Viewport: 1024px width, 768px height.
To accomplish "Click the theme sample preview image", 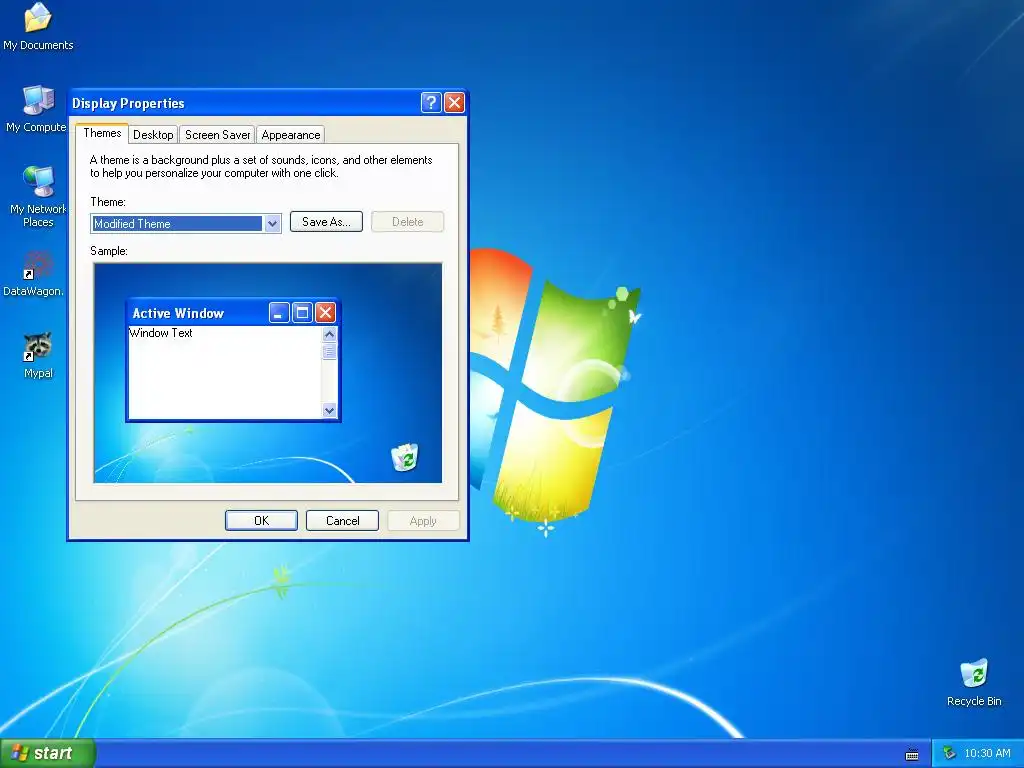I will point(268,373).
